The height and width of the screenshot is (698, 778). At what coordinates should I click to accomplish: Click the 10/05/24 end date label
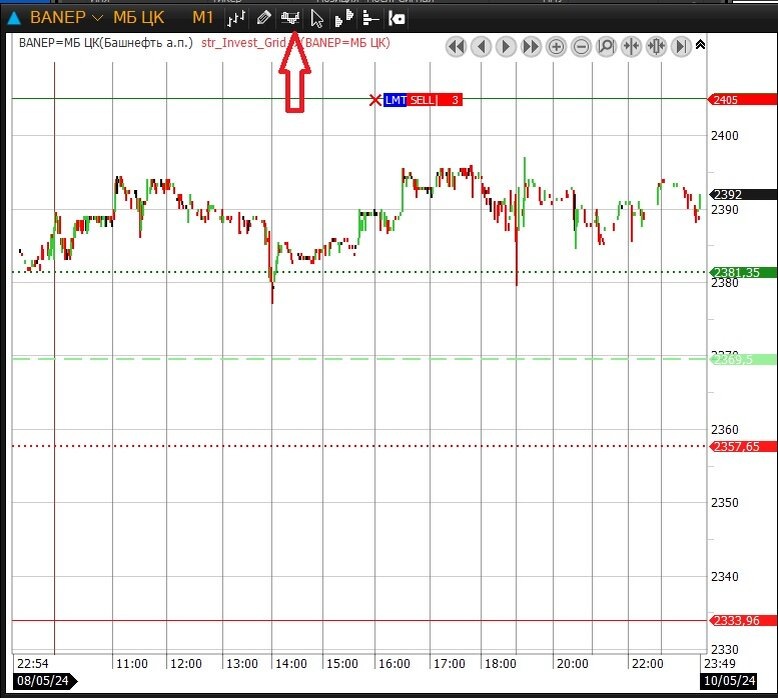(x=729, y=680)
